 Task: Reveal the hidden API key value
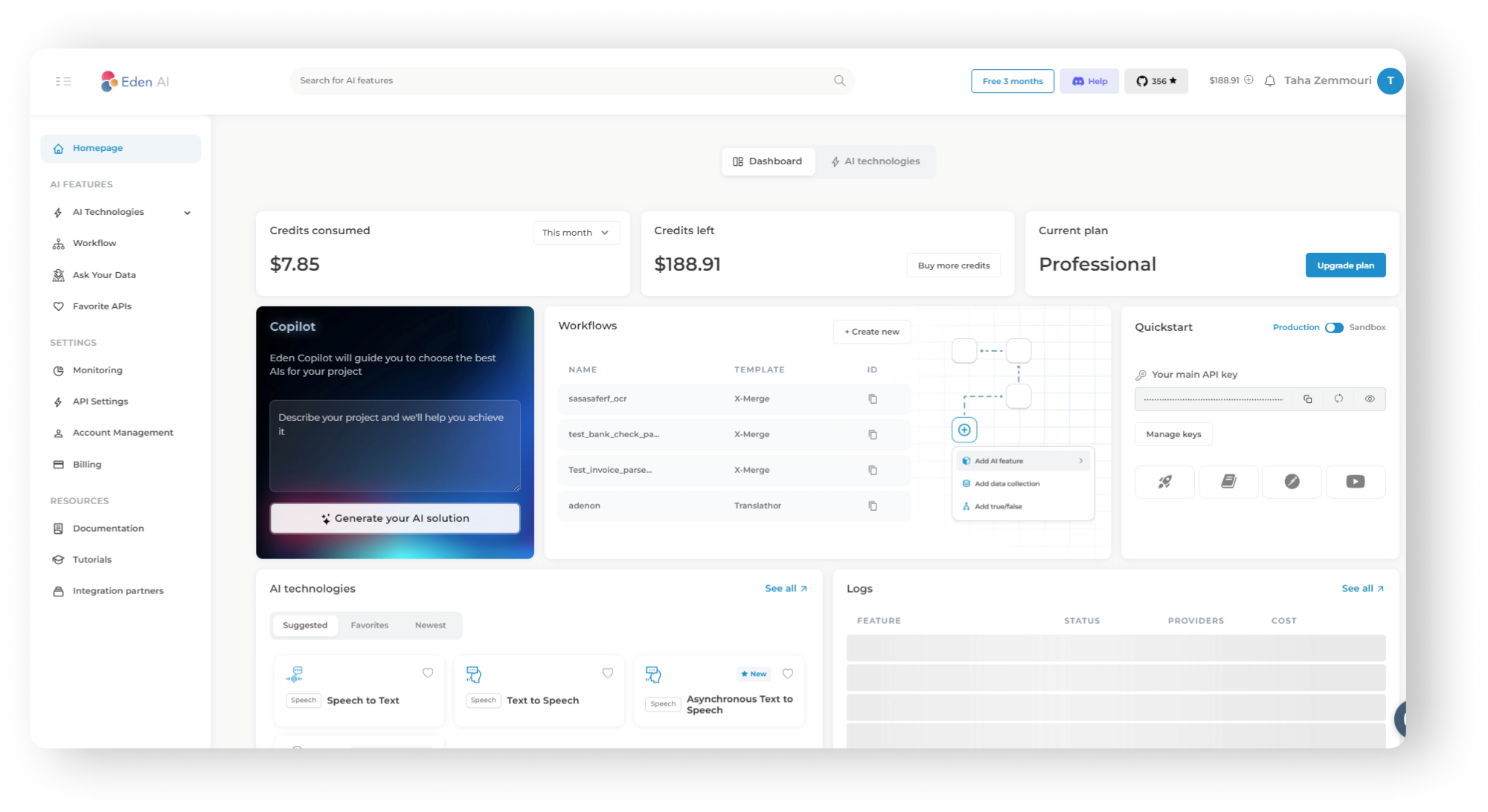[x=1370, y=399]
